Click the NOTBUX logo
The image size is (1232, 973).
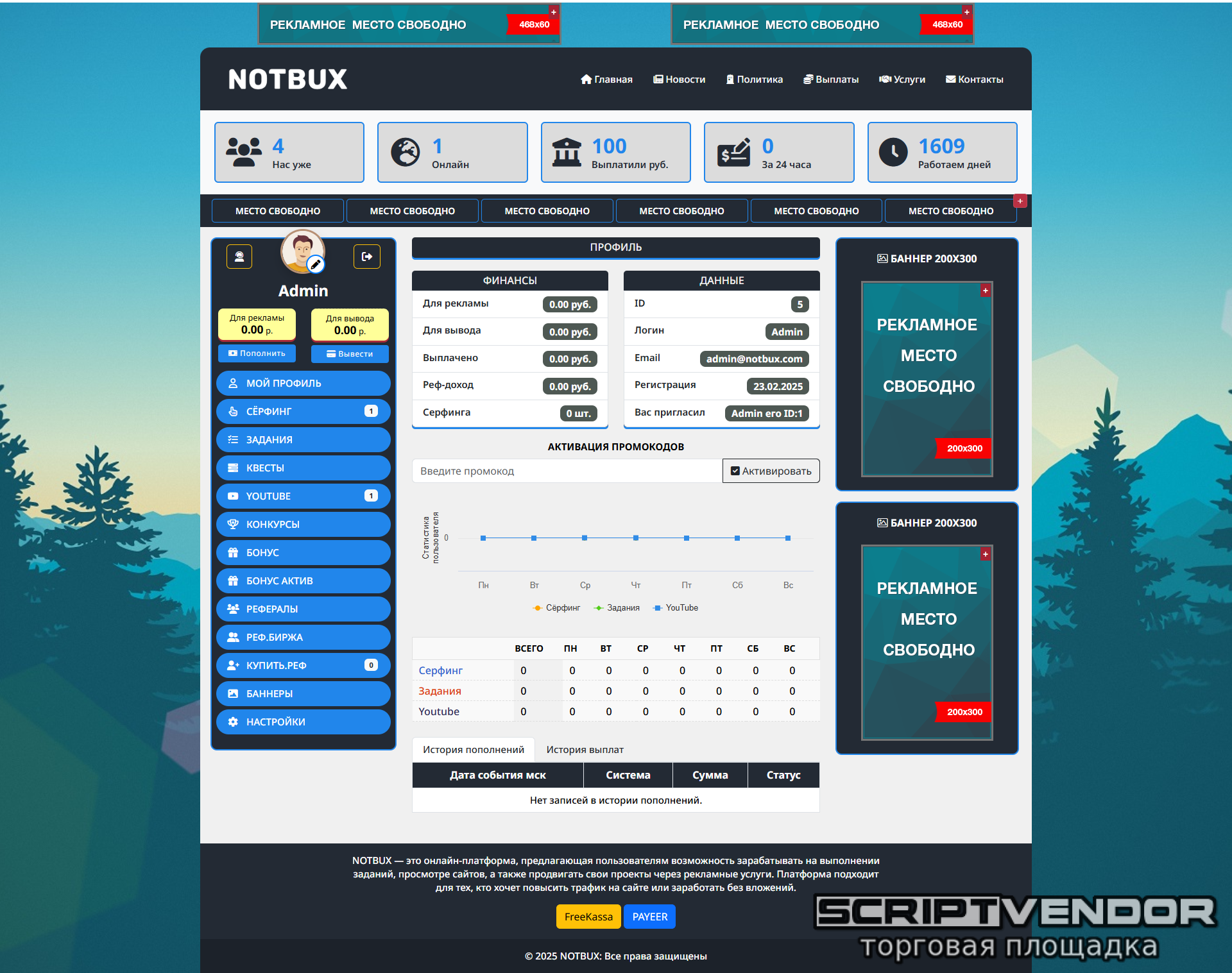287,80
